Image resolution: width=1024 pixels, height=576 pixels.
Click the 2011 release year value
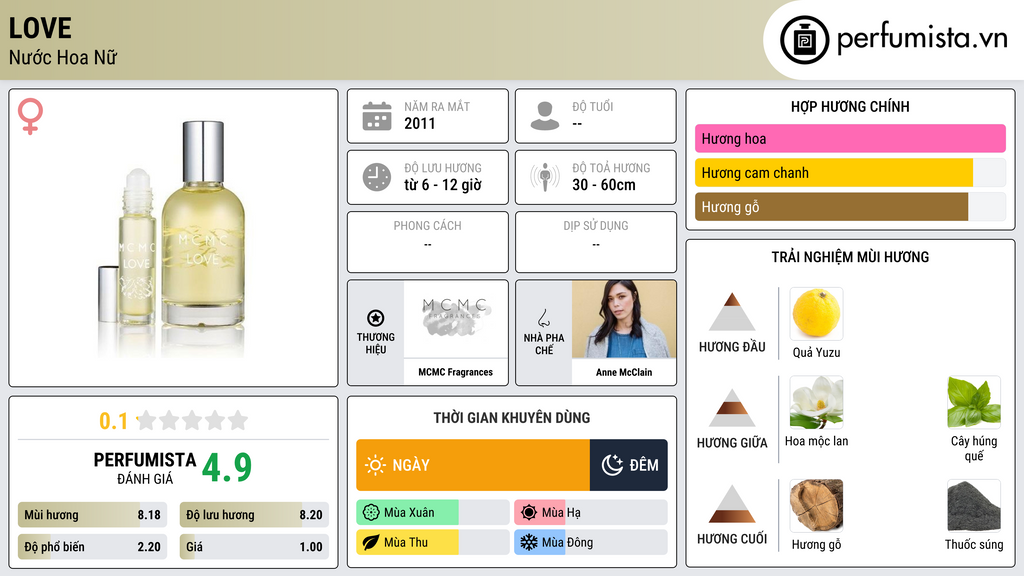tap(419, 123)
